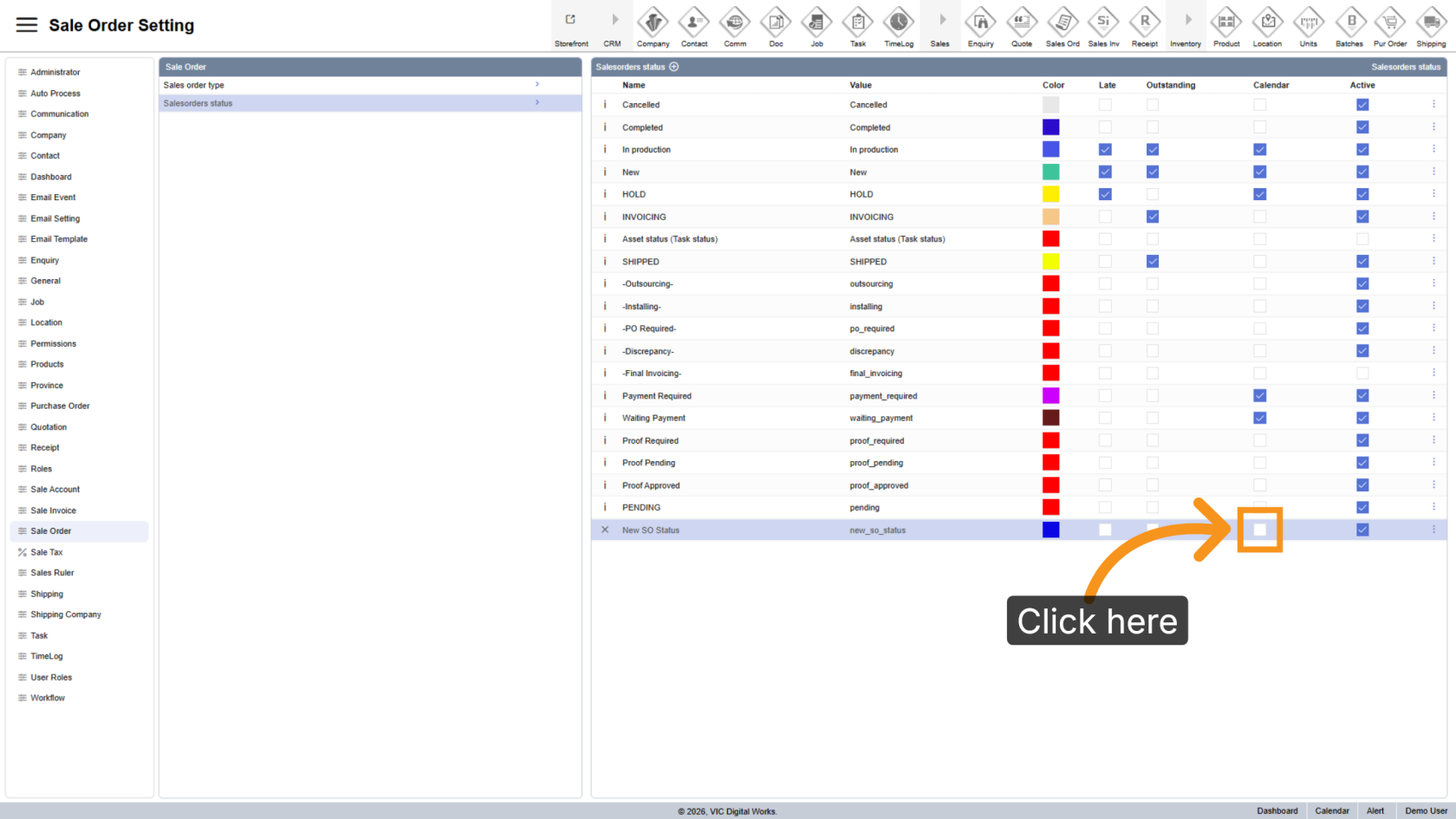Viewport: 1456px width, 819px height.
Task: Sort table by Value column header
Action: coord(861,85)
